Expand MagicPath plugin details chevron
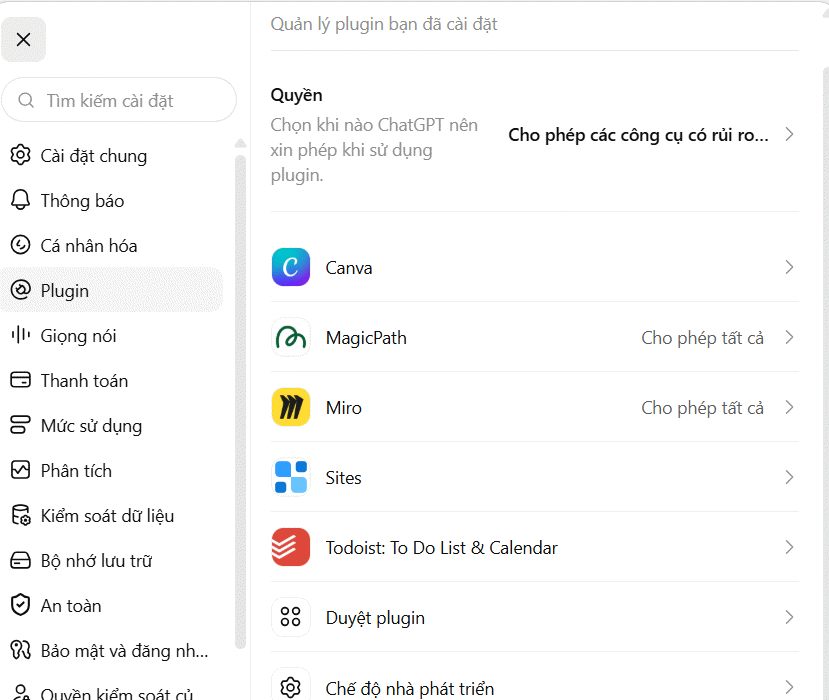 tap(789, 337)
